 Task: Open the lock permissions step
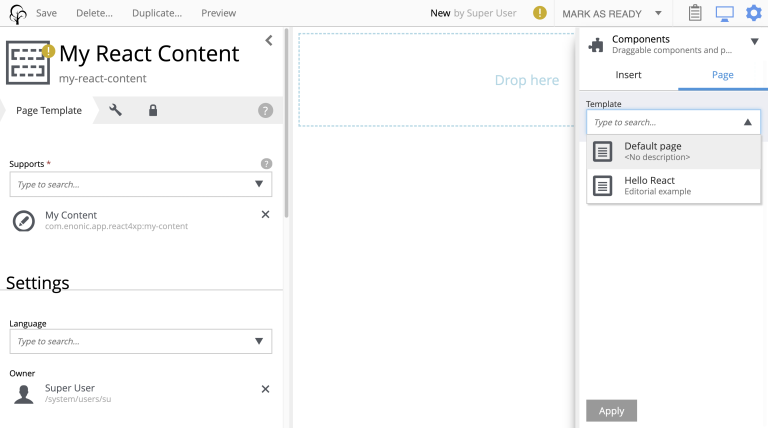pyautogui.click(x=153, y=110)
